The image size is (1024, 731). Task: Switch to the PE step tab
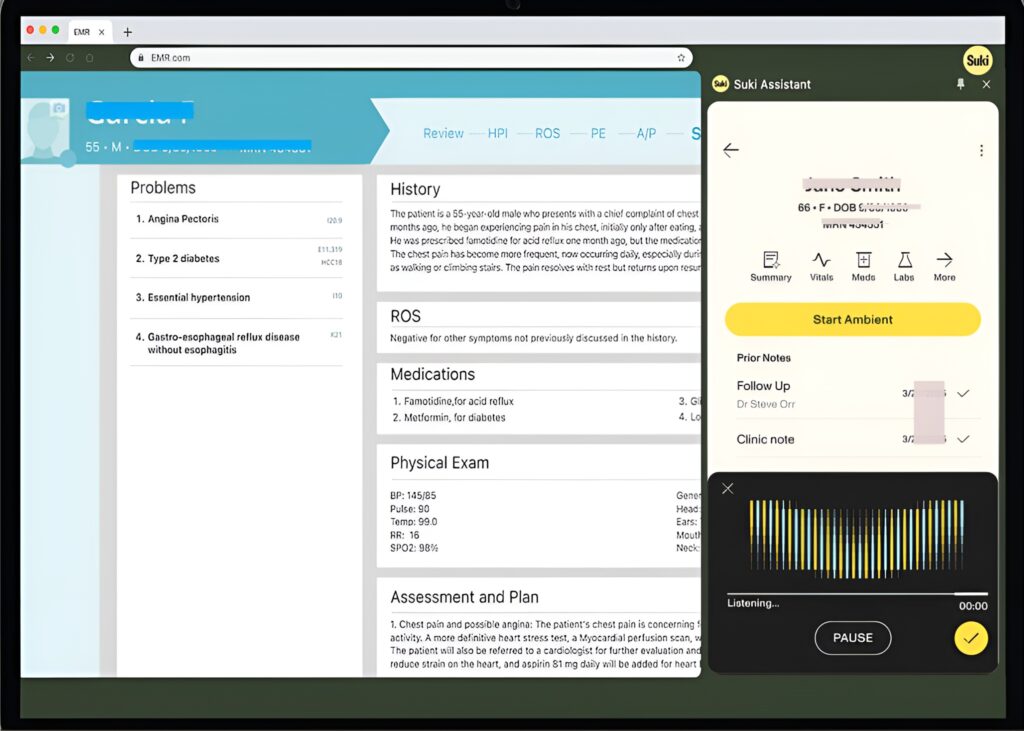click(x=598, y=133)
